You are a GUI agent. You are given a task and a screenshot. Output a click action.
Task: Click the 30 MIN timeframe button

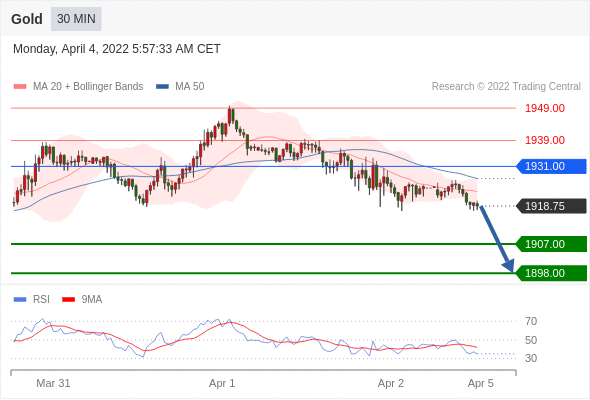coord(76,19)
